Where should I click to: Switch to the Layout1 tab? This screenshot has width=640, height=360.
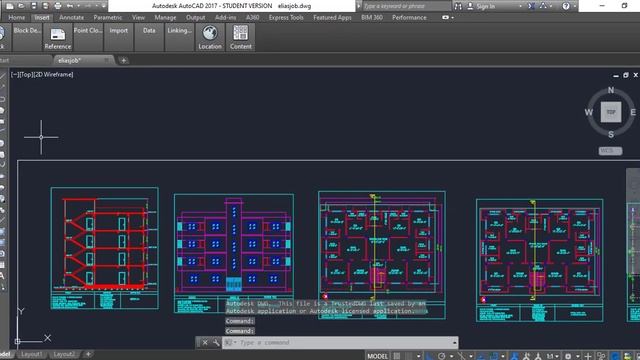point(31,354)
